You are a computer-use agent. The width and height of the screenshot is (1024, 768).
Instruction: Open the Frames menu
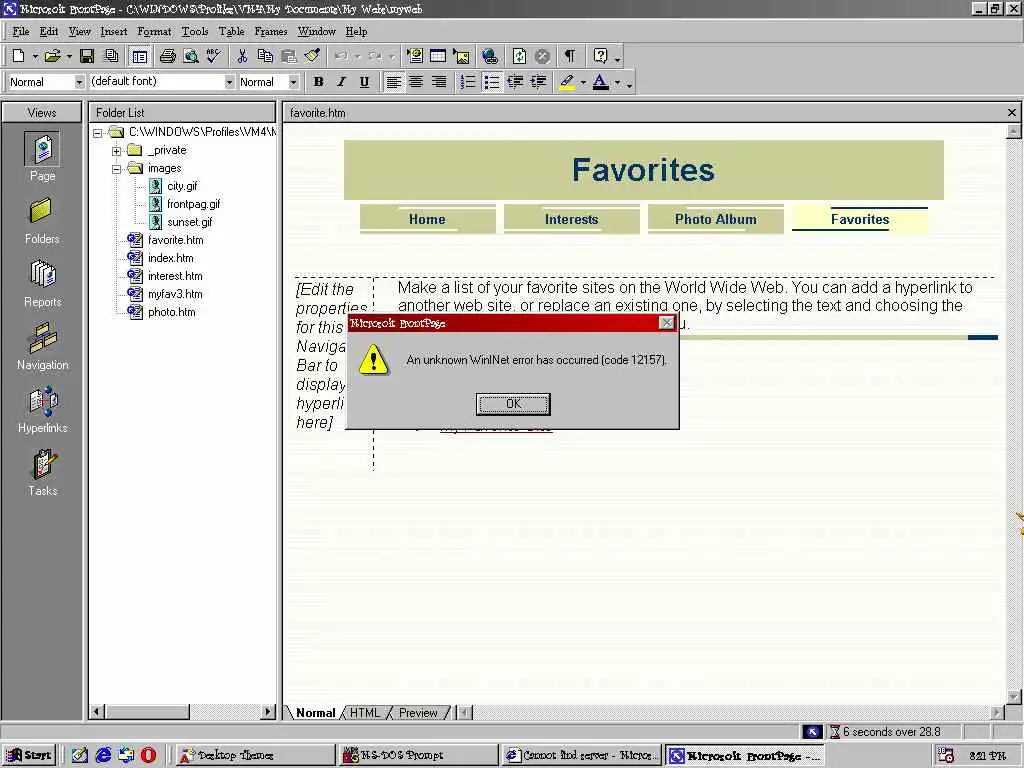pyautogui.click(x=270, y=31)
